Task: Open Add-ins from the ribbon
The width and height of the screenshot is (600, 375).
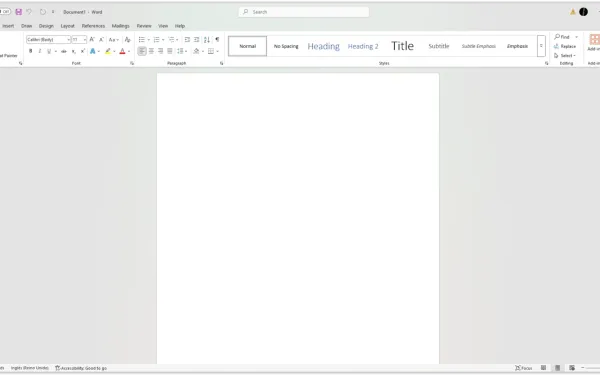Action: click(594, 42)
